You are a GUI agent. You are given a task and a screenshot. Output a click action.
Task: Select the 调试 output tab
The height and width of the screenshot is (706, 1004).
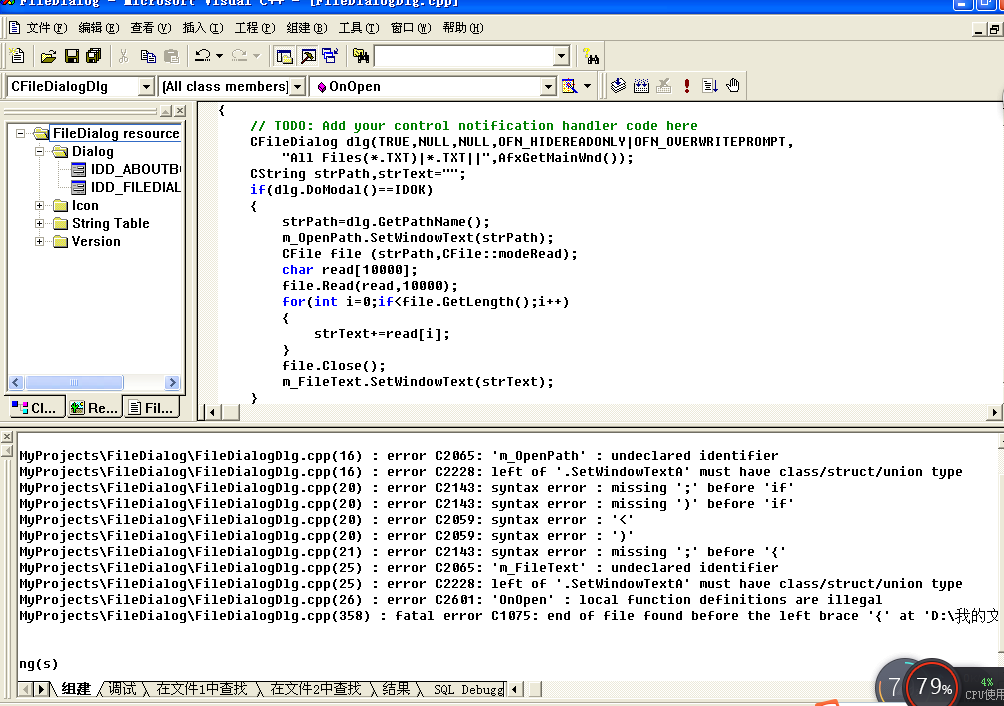pos(122,689)
